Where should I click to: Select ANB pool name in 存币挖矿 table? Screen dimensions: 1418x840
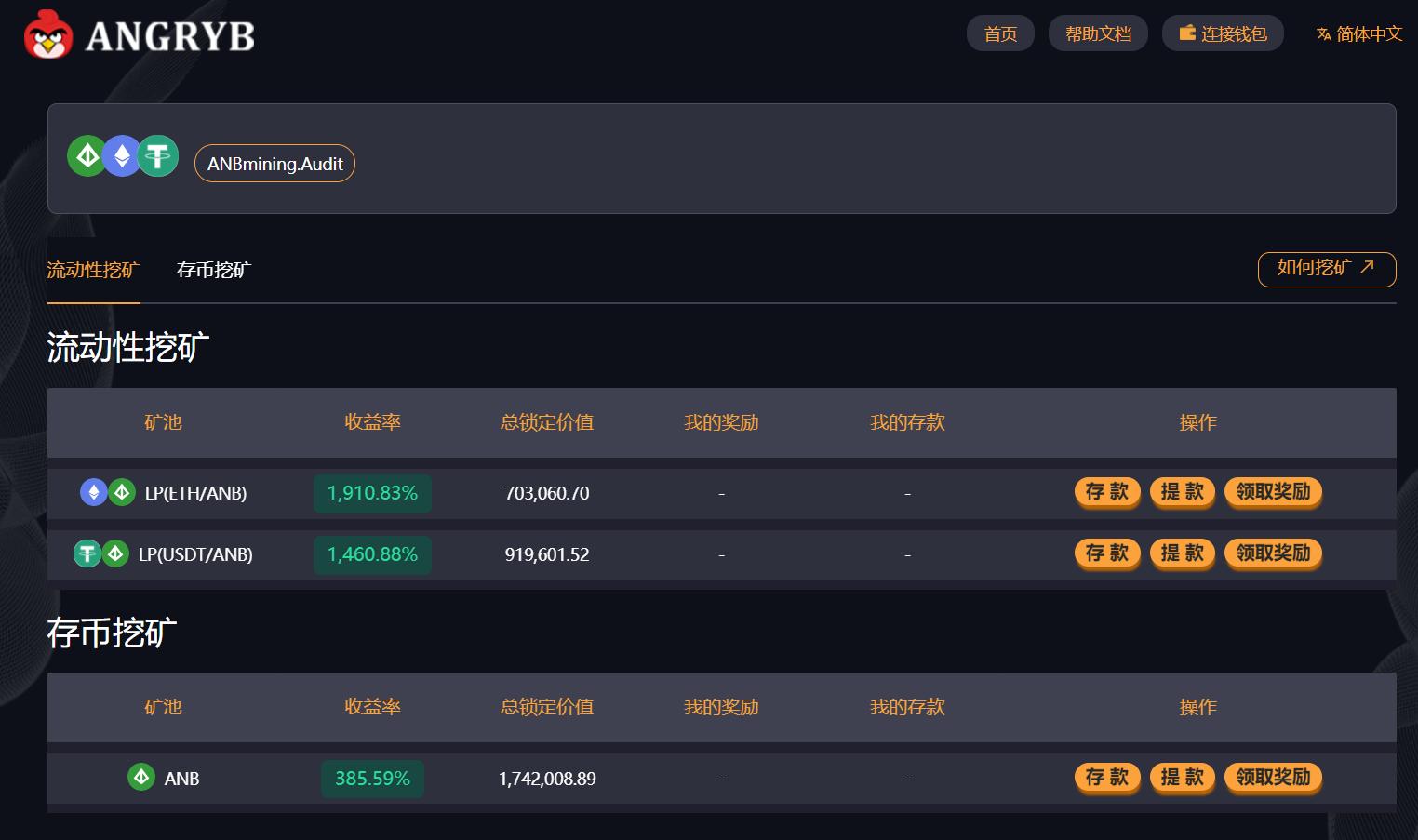(181, 779)
